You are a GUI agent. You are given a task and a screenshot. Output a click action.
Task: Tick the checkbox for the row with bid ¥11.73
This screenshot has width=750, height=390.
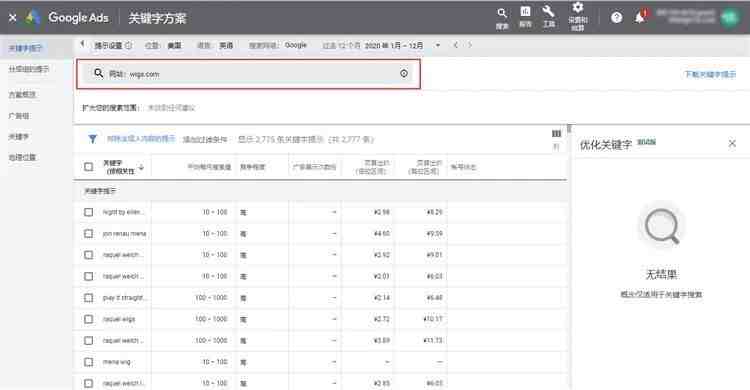[88, 340]
